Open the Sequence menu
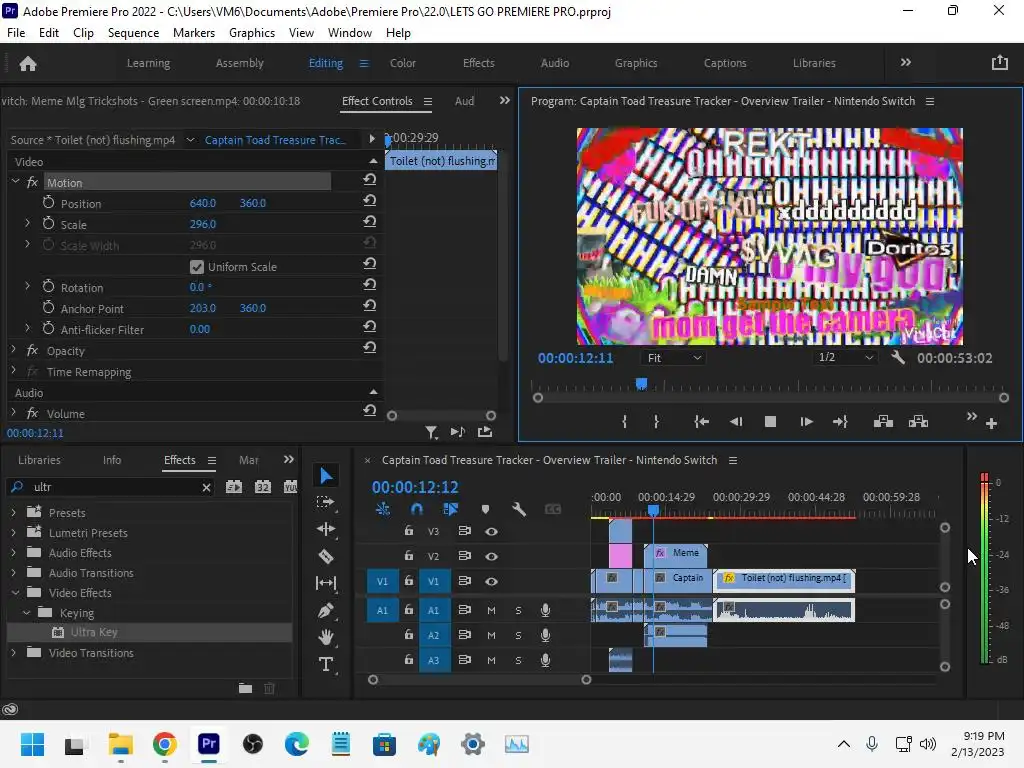The width and height of the screenshot is (1024, 768). point(133,33)
